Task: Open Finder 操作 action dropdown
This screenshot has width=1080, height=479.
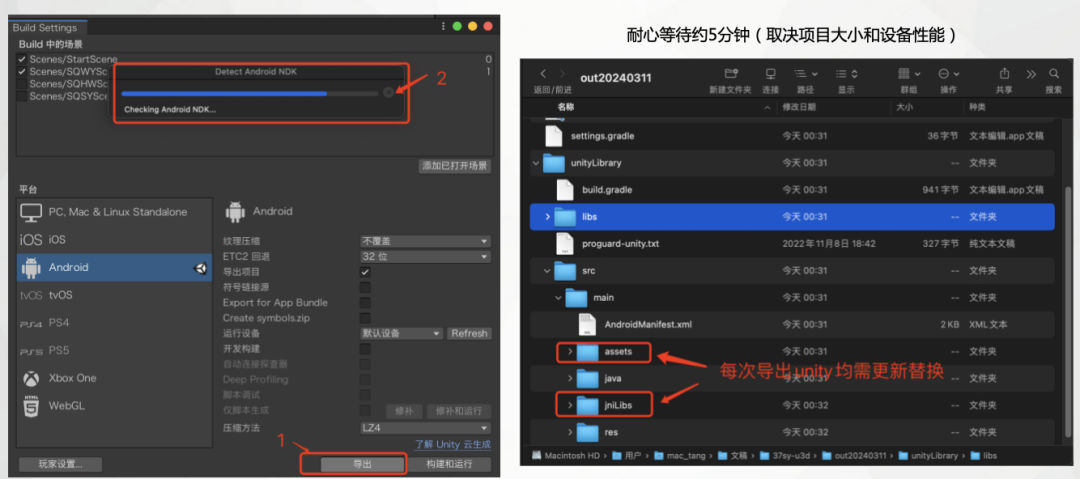Action: point(948,73)
